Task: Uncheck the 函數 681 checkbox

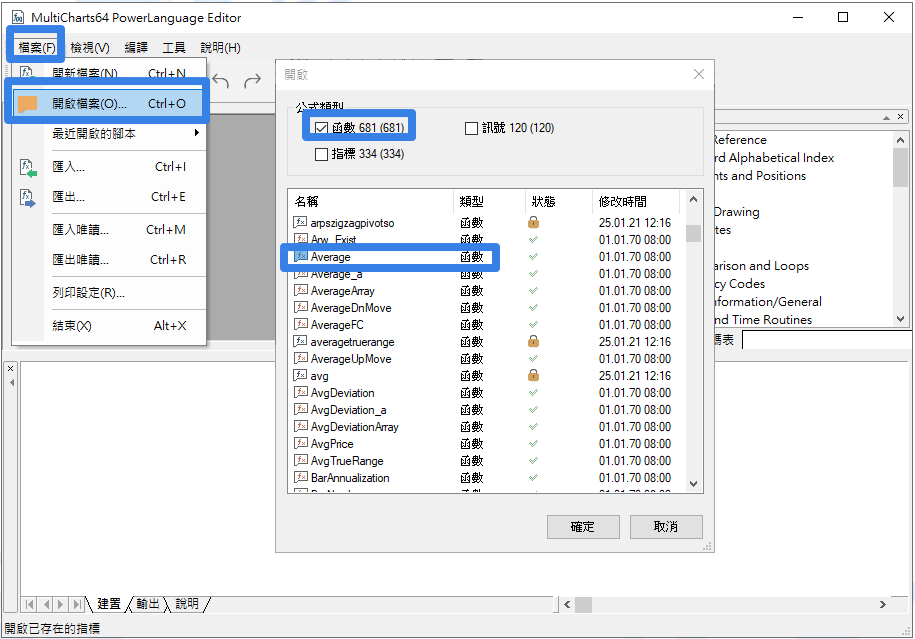Action: click(x=322, y=128)
